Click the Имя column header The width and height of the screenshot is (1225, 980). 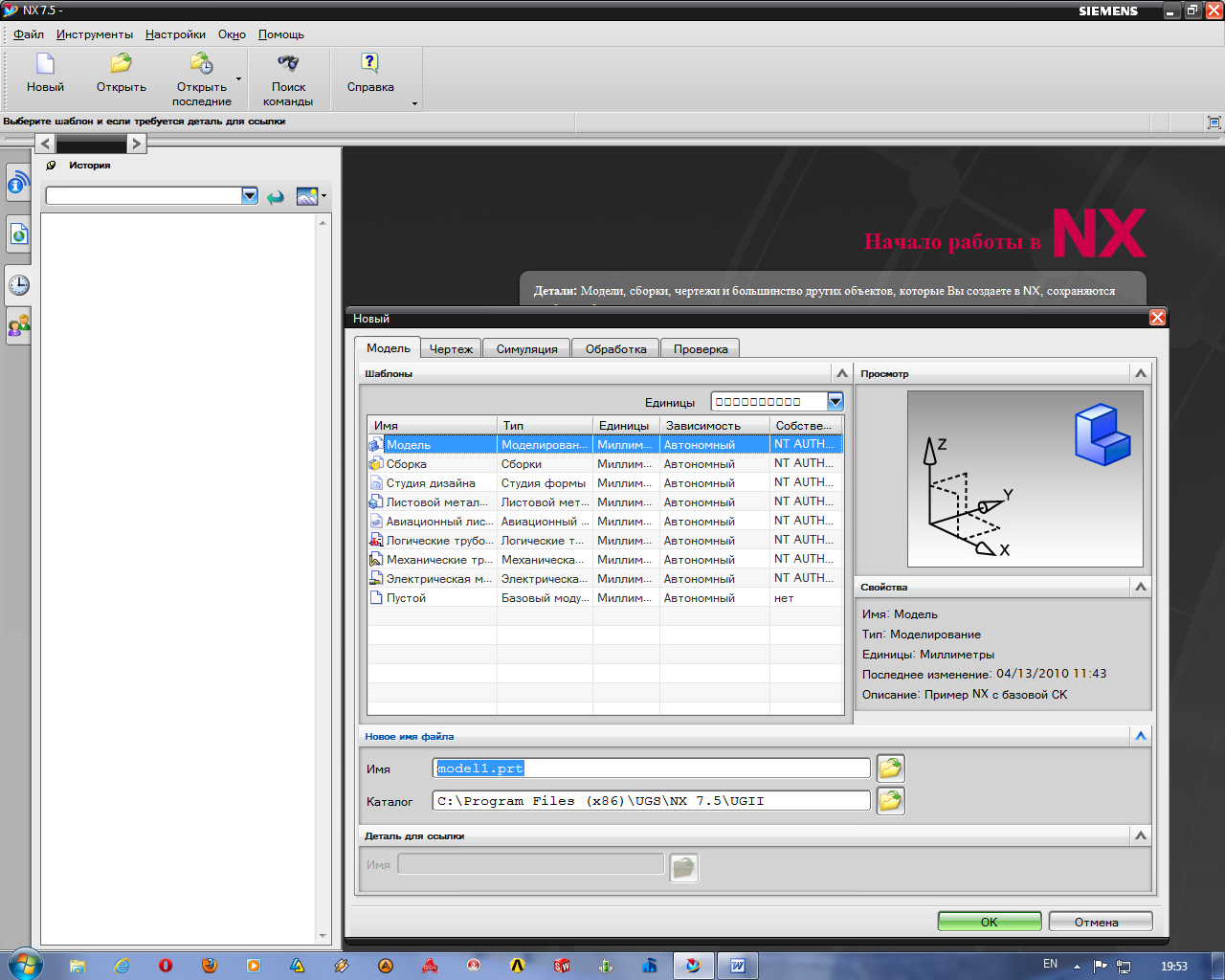click(433, 425)
